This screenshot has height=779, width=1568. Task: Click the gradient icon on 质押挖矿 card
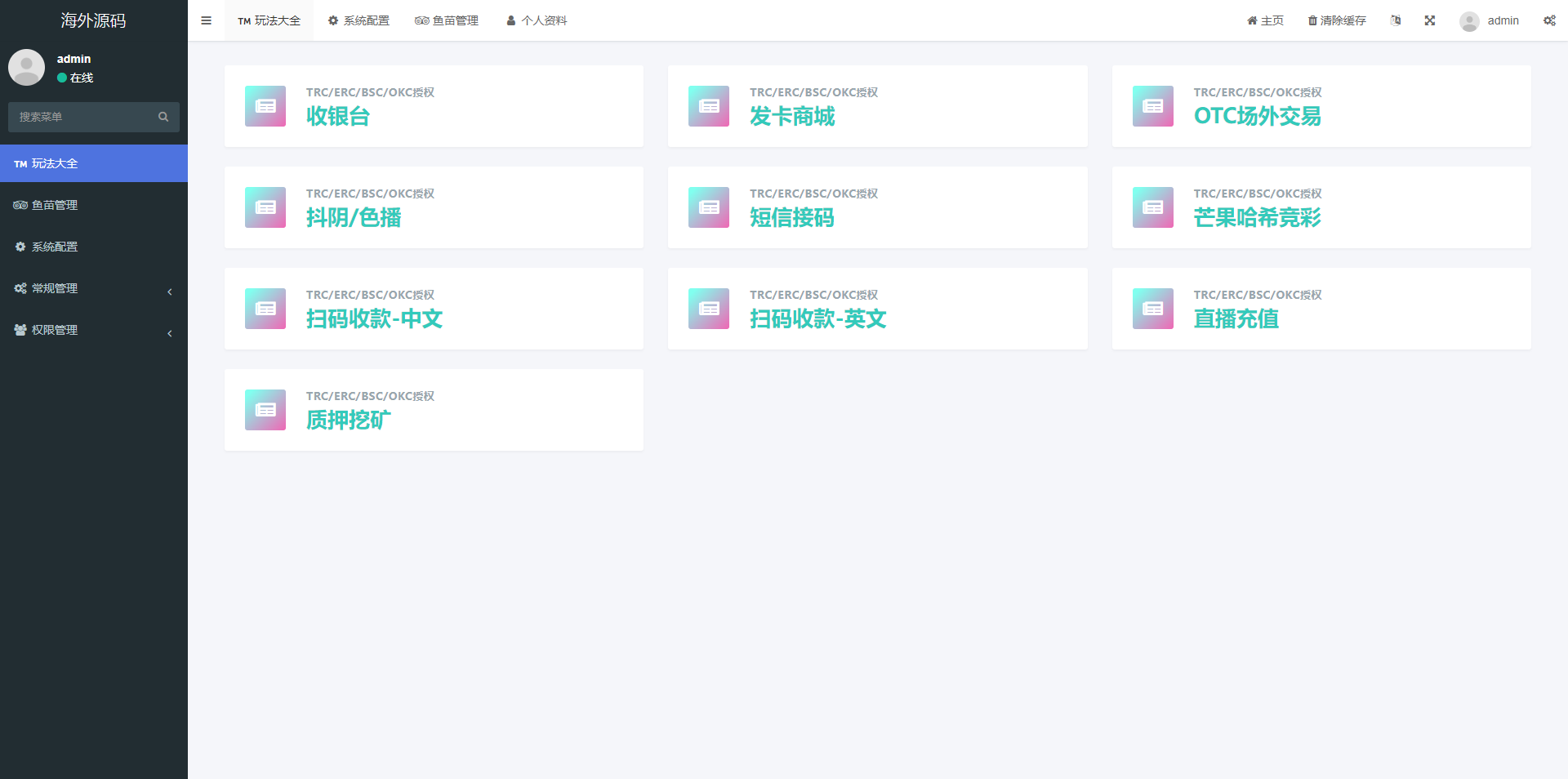pyautogui.click(x=265, y=410)
